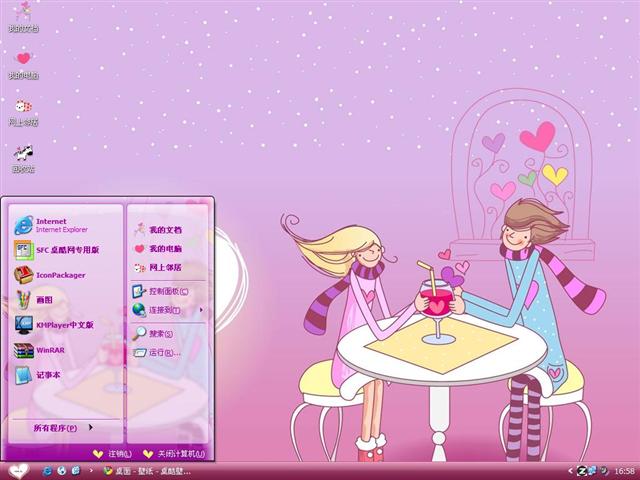Open the 我的文档 desktop icon

23,17
